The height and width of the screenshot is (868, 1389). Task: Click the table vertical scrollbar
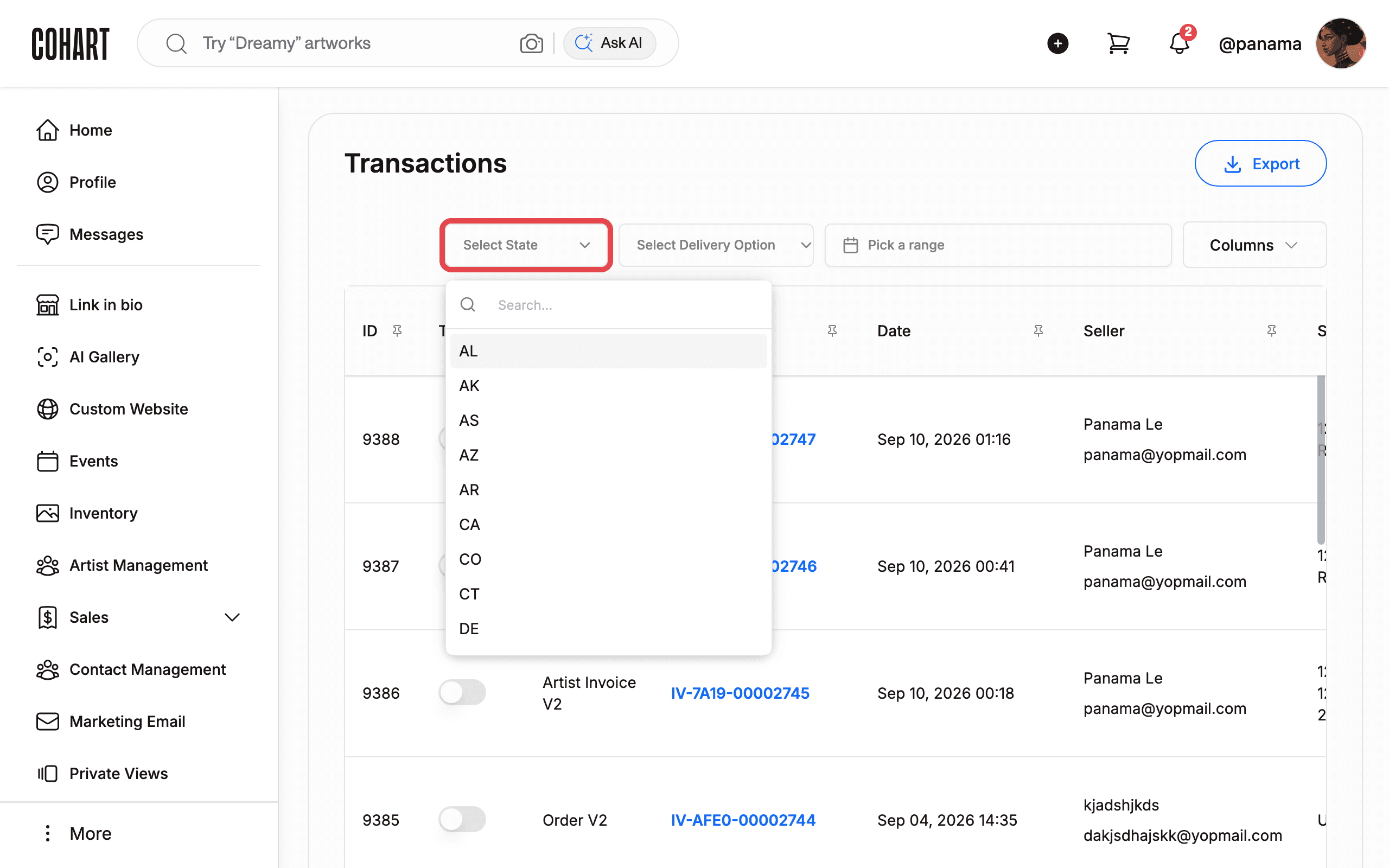1321,459
